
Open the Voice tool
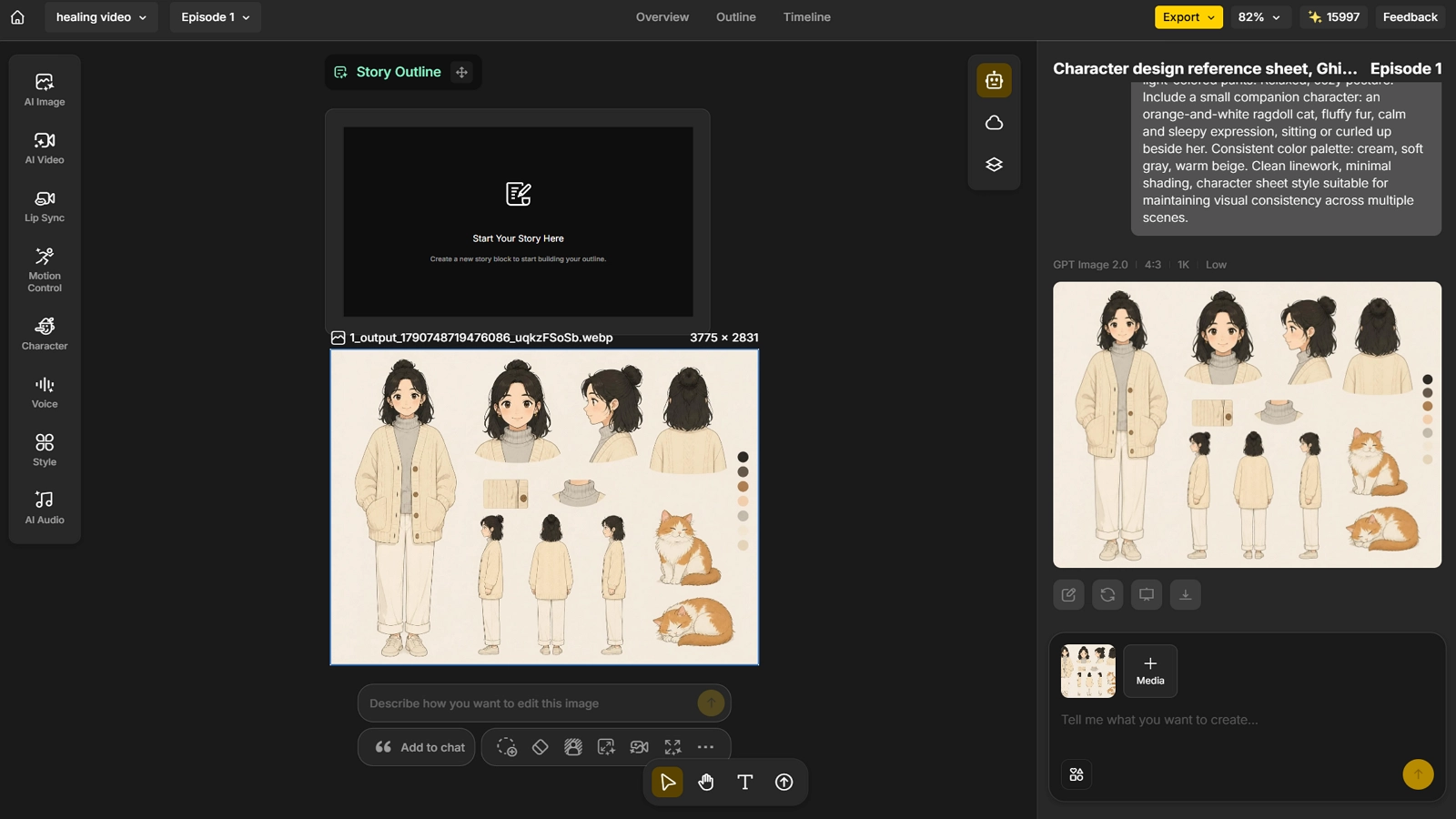tap(45, 392)
